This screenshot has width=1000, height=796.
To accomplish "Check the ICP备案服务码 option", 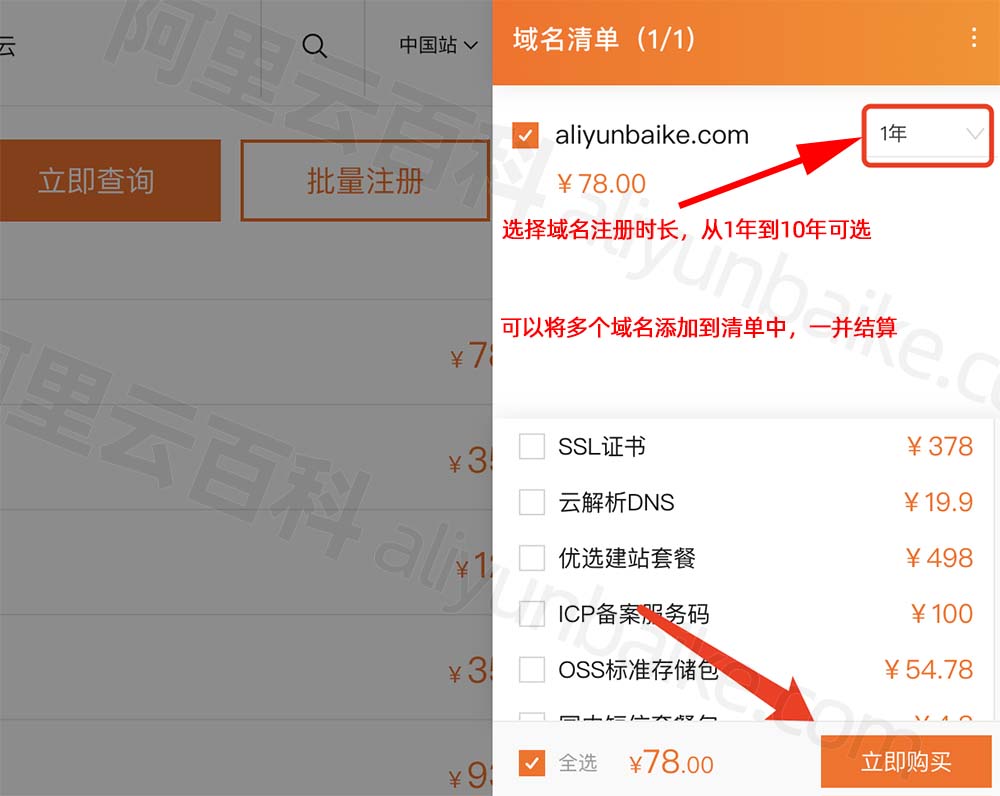I will coord(531,614).
